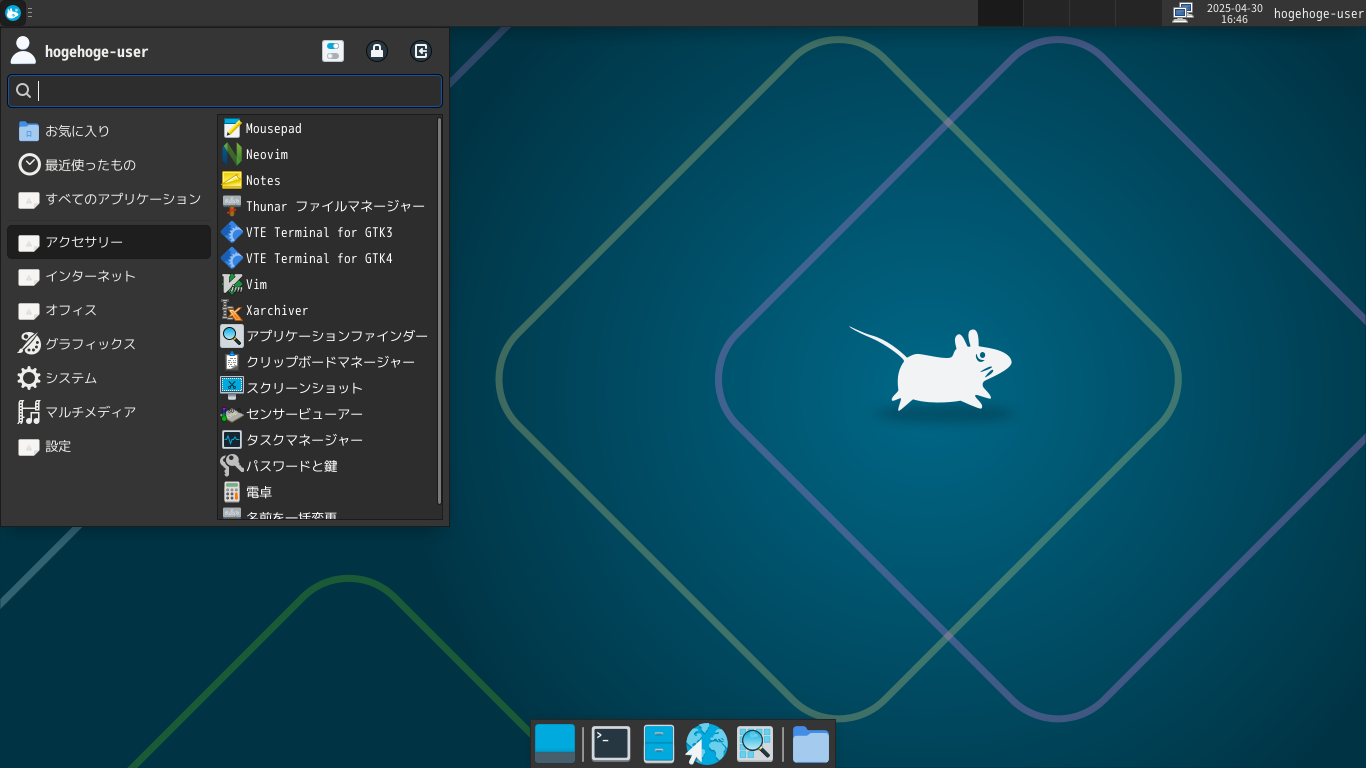Launch Mousepad text editor
The image size is (1366, 768).
pyautogui.click(x=273, y=129)
